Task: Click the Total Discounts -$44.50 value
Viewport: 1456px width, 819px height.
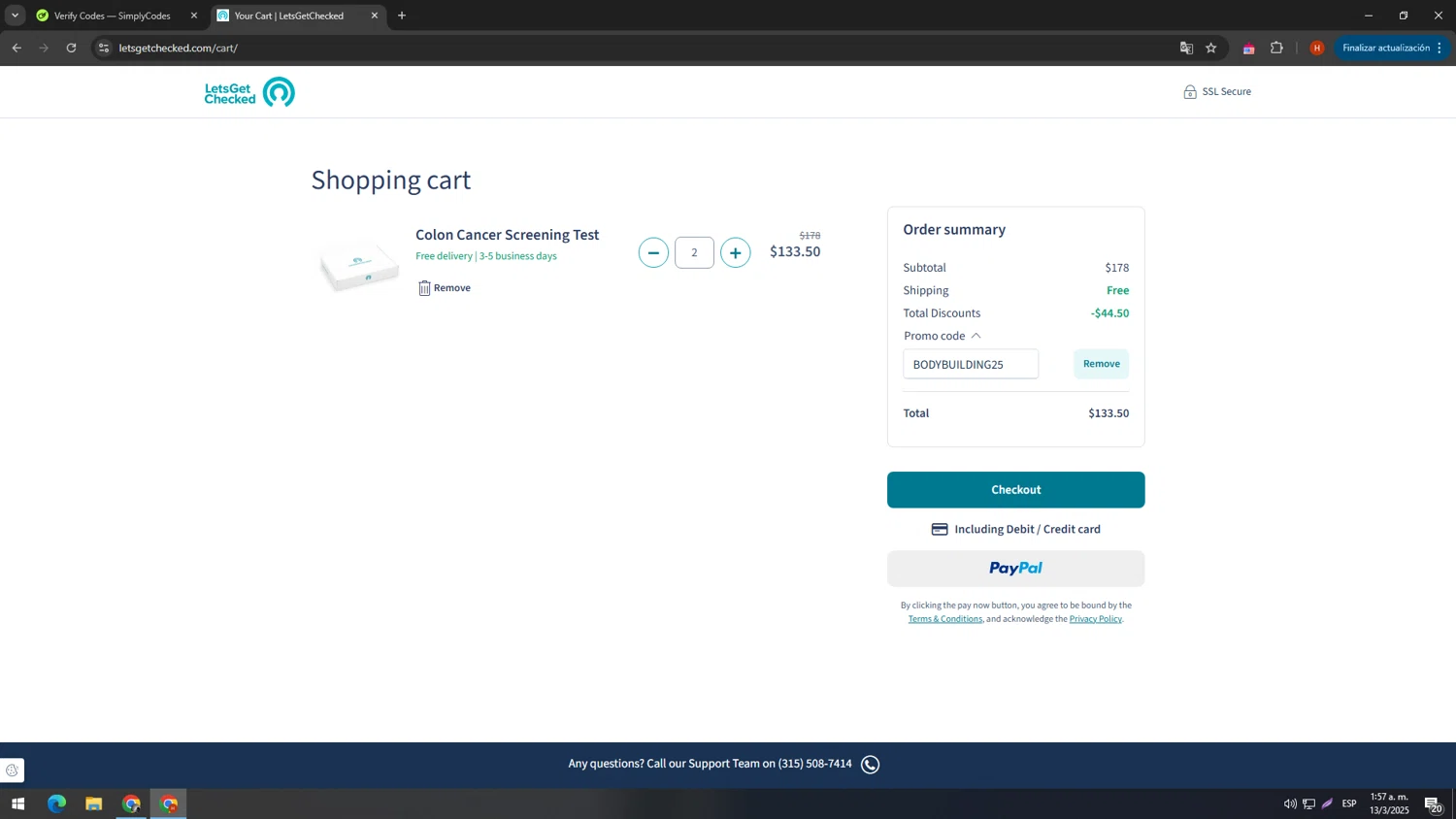Action: (x=1109, y=313)
